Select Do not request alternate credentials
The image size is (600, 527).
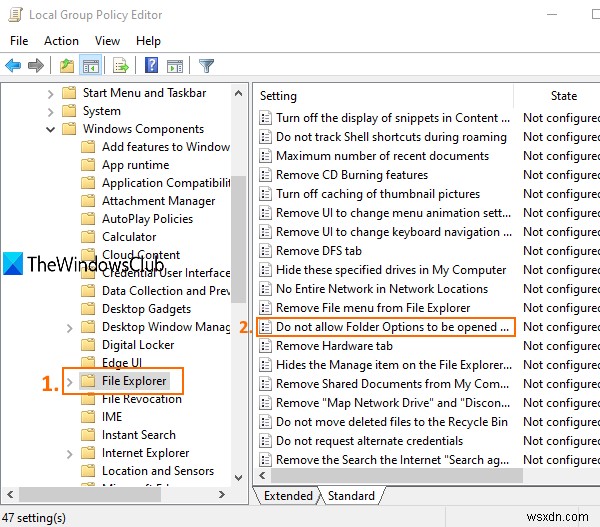pyautogui.click(x=369, y=441)
